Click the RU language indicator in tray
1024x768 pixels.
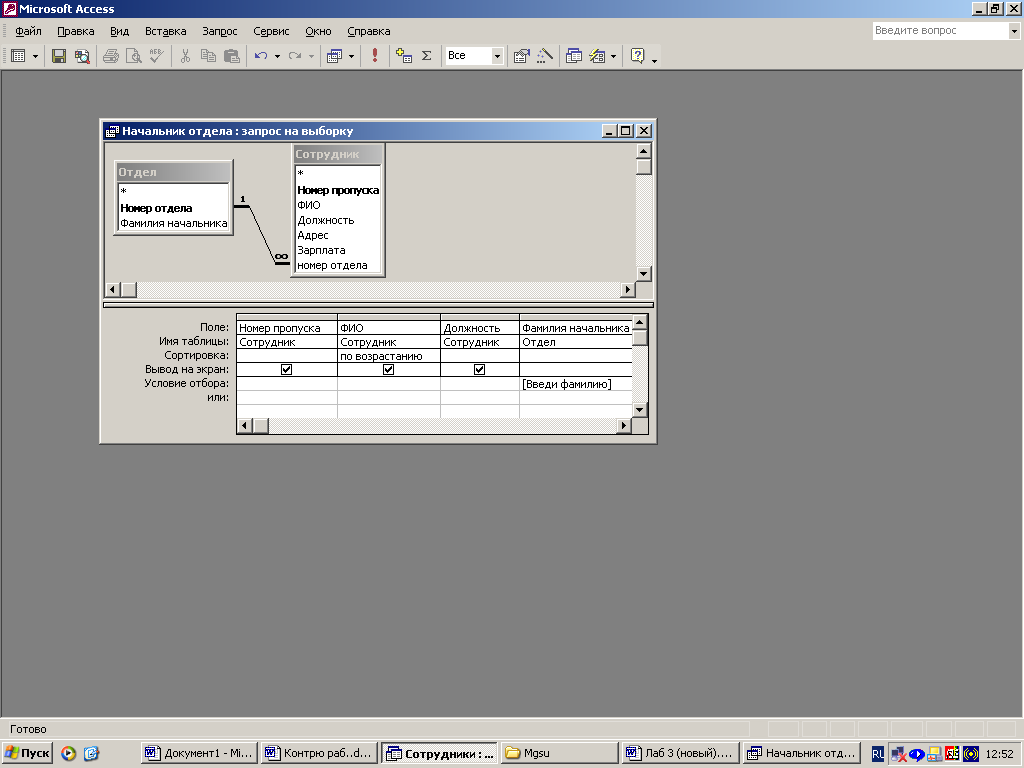[x=878, y=754]
